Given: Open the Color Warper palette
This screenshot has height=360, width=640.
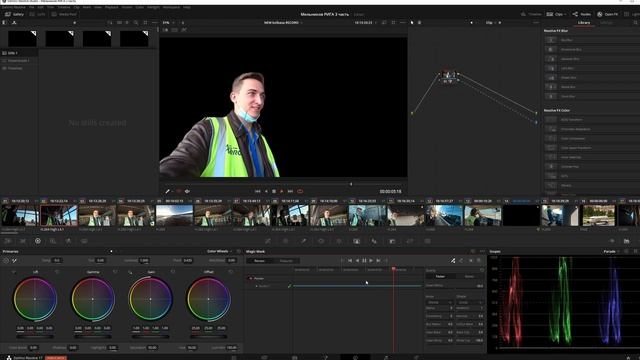Looking at the screenshot, I should point(285,241).
